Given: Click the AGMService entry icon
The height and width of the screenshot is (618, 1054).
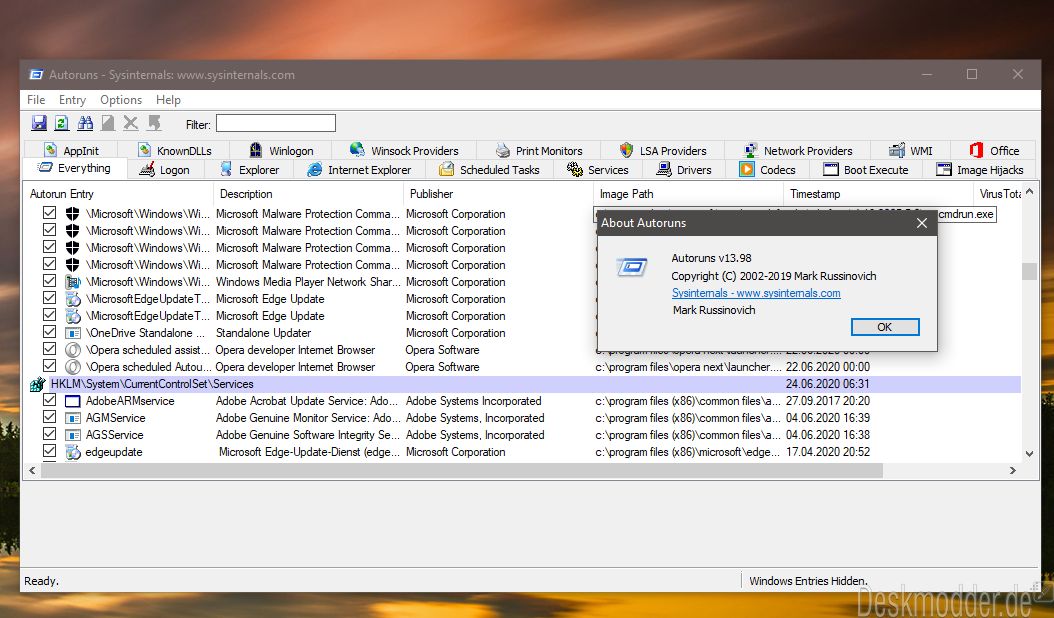Looking at the screenshot, I should point(73,418).
